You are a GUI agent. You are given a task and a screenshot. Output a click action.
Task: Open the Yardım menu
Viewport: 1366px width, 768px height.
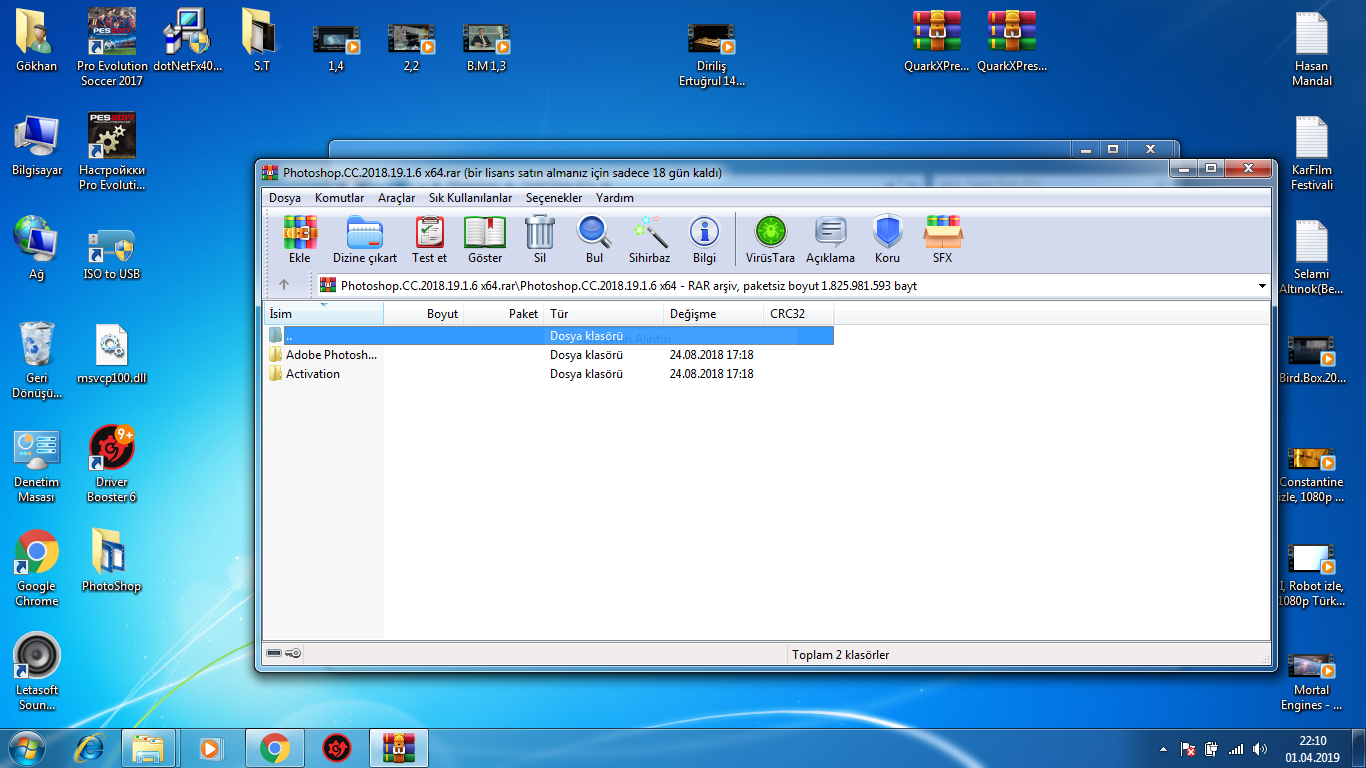[x=615, y=198]
